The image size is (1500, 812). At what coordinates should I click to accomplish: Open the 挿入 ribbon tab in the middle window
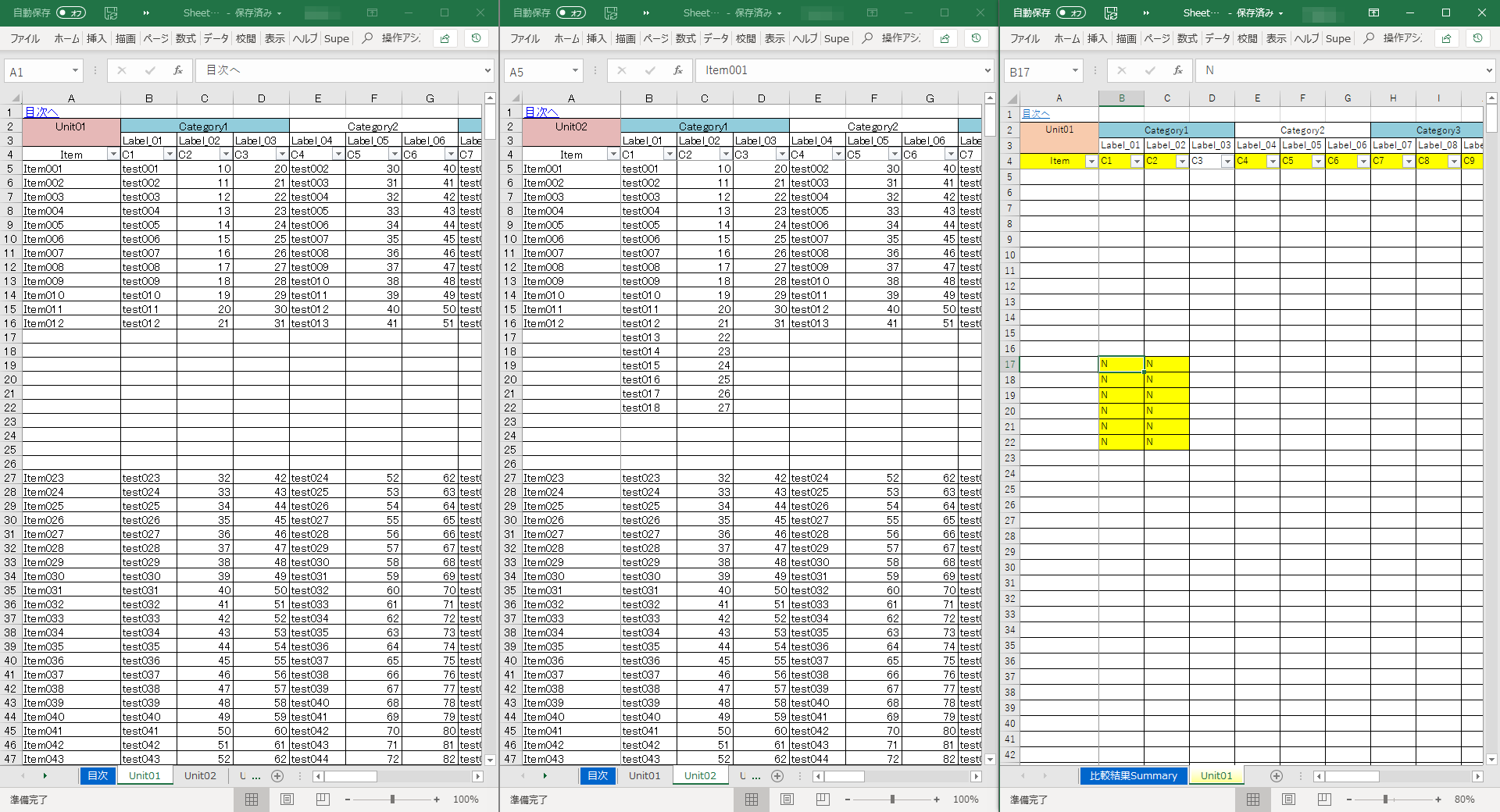pos(596,38)
